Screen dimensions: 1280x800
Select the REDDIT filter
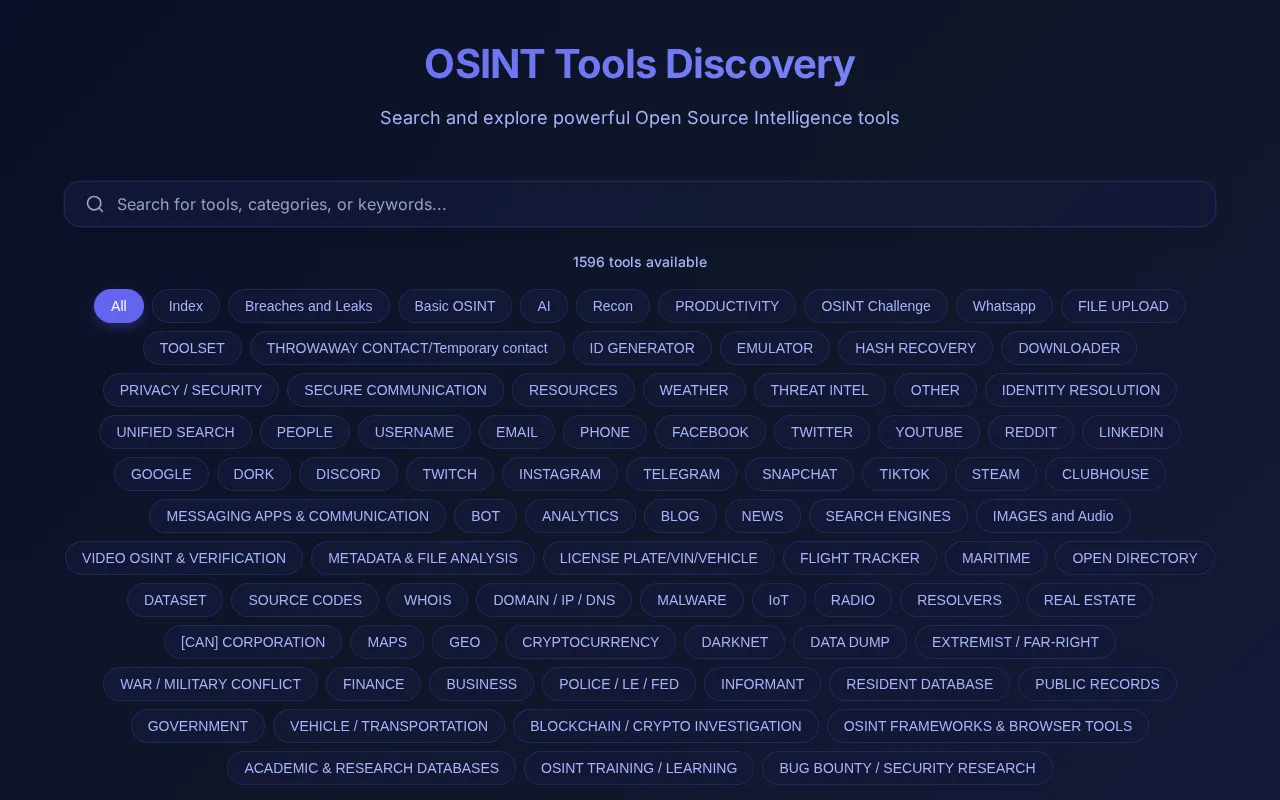(x=1031, y=432)
